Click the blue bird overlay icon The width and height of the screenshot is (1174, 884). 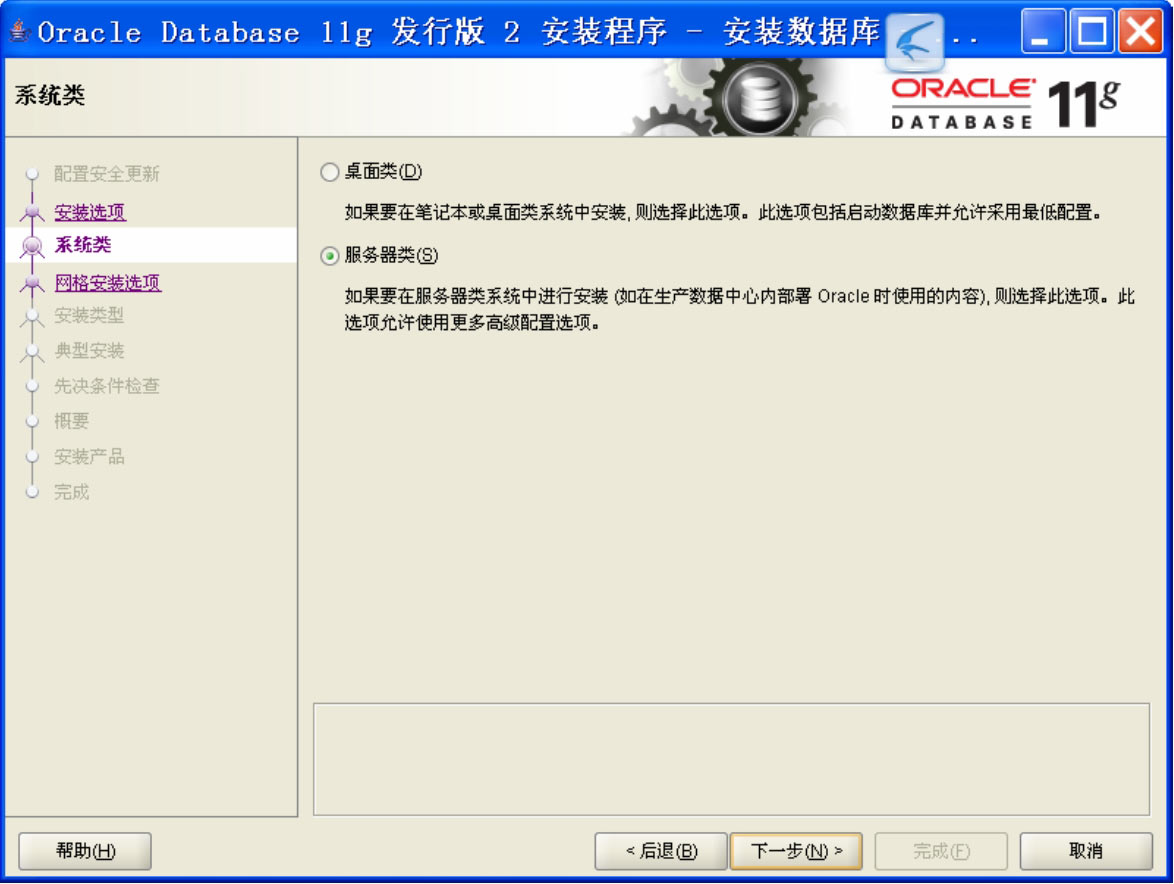coord(914,43)
